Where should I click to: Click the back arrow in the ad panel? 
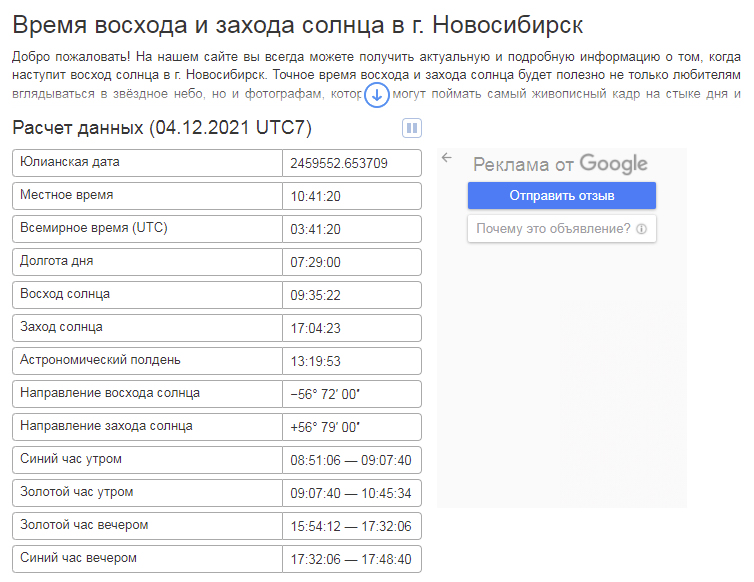(x=447, y=158)
